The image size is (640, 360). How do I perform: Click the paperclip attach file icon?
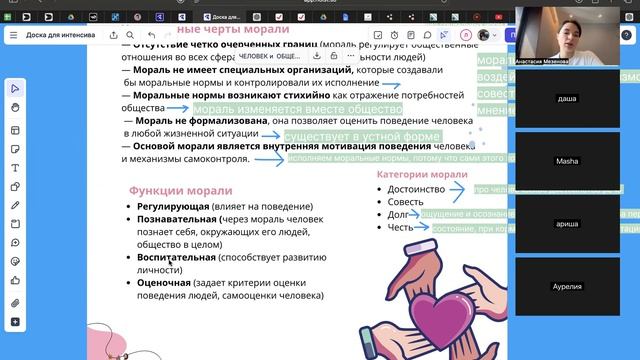[15, 303]
